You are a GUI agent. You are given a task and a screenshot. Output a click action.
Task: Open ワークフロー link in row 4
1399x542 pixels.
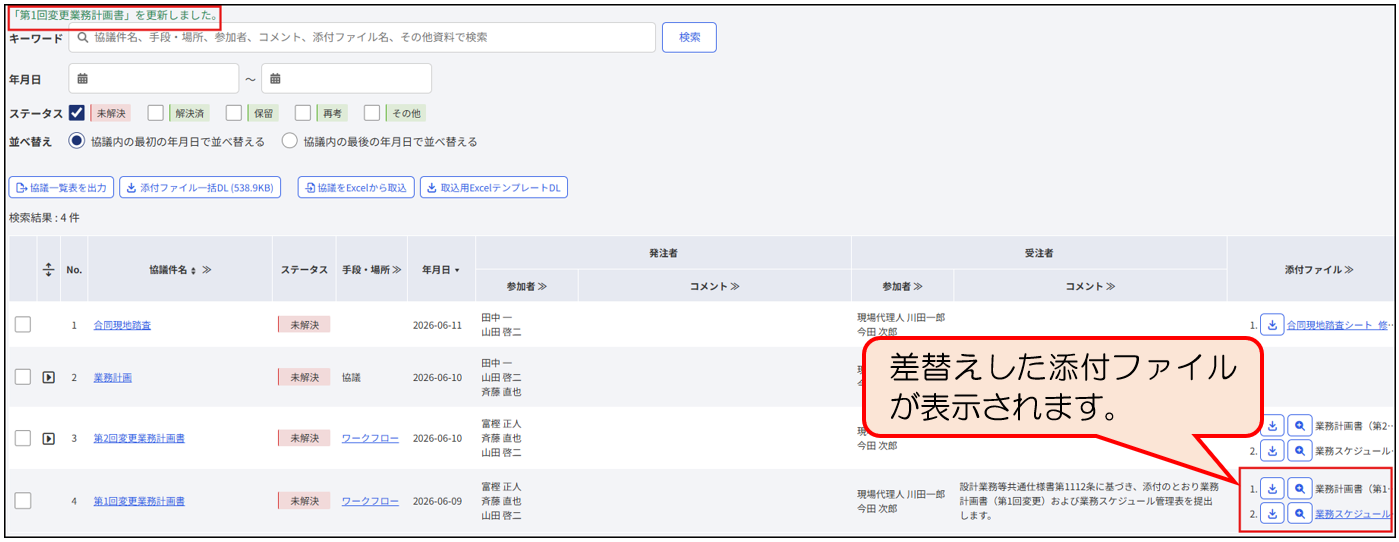(x=370, y=501)
